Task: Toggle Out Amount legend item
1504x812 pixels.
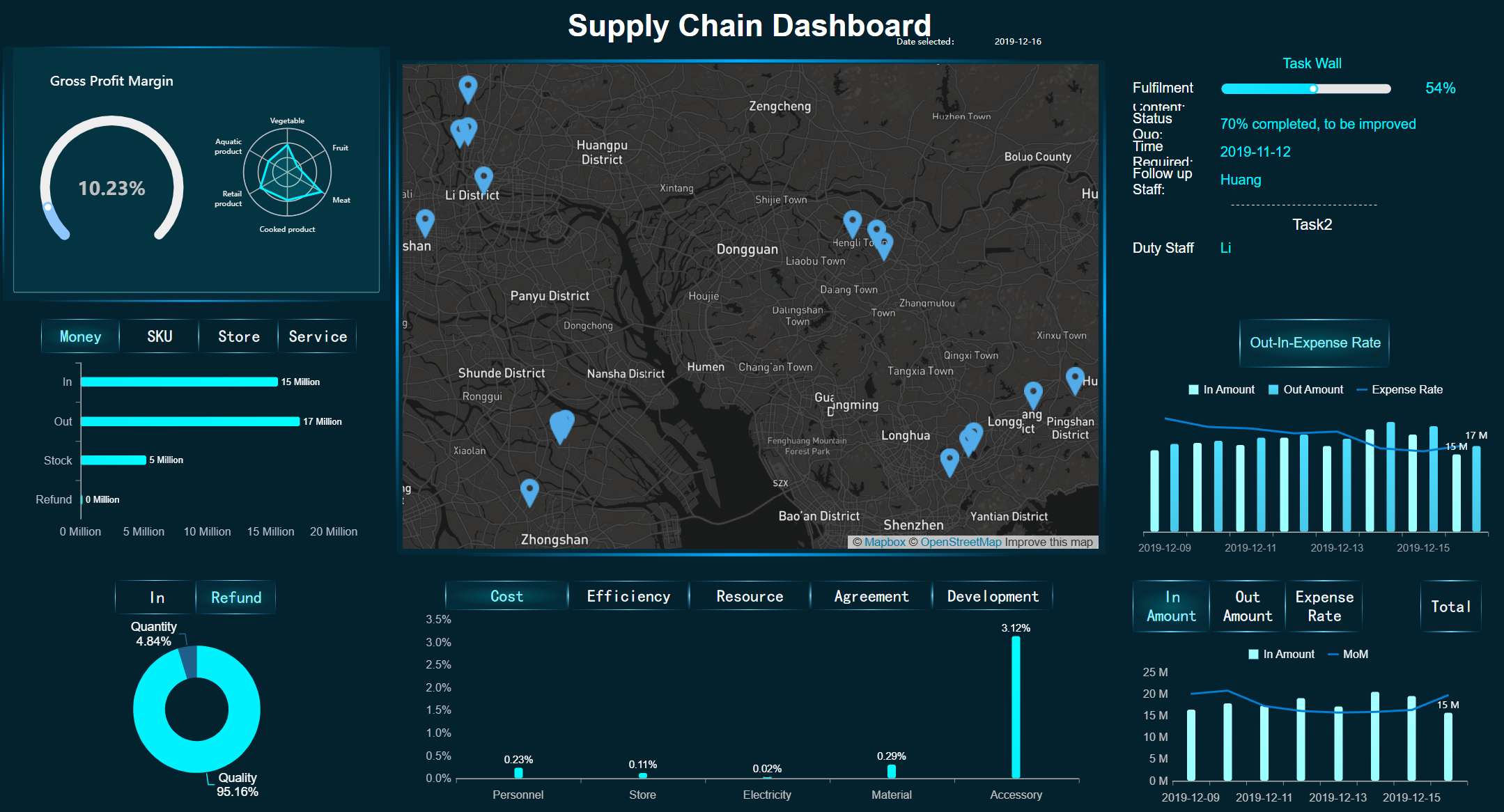Action: point(1305,390)
